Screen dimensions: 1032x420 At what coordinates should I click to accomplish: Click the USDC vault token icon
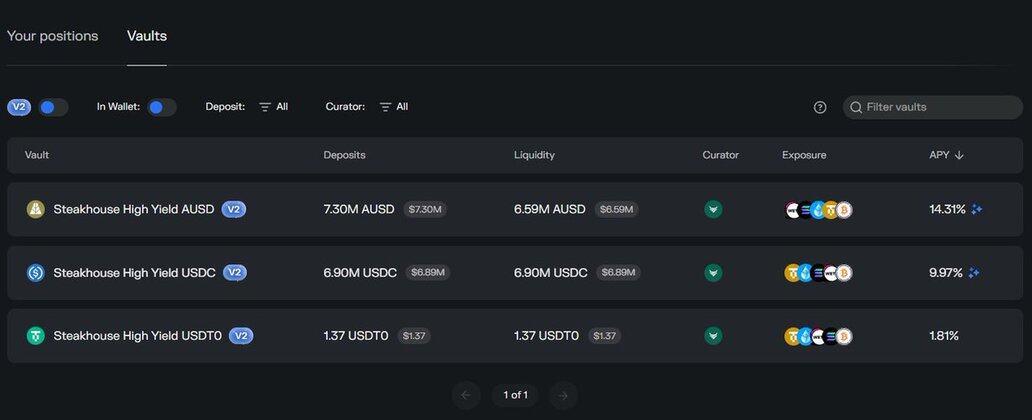[x=36, y=272]
